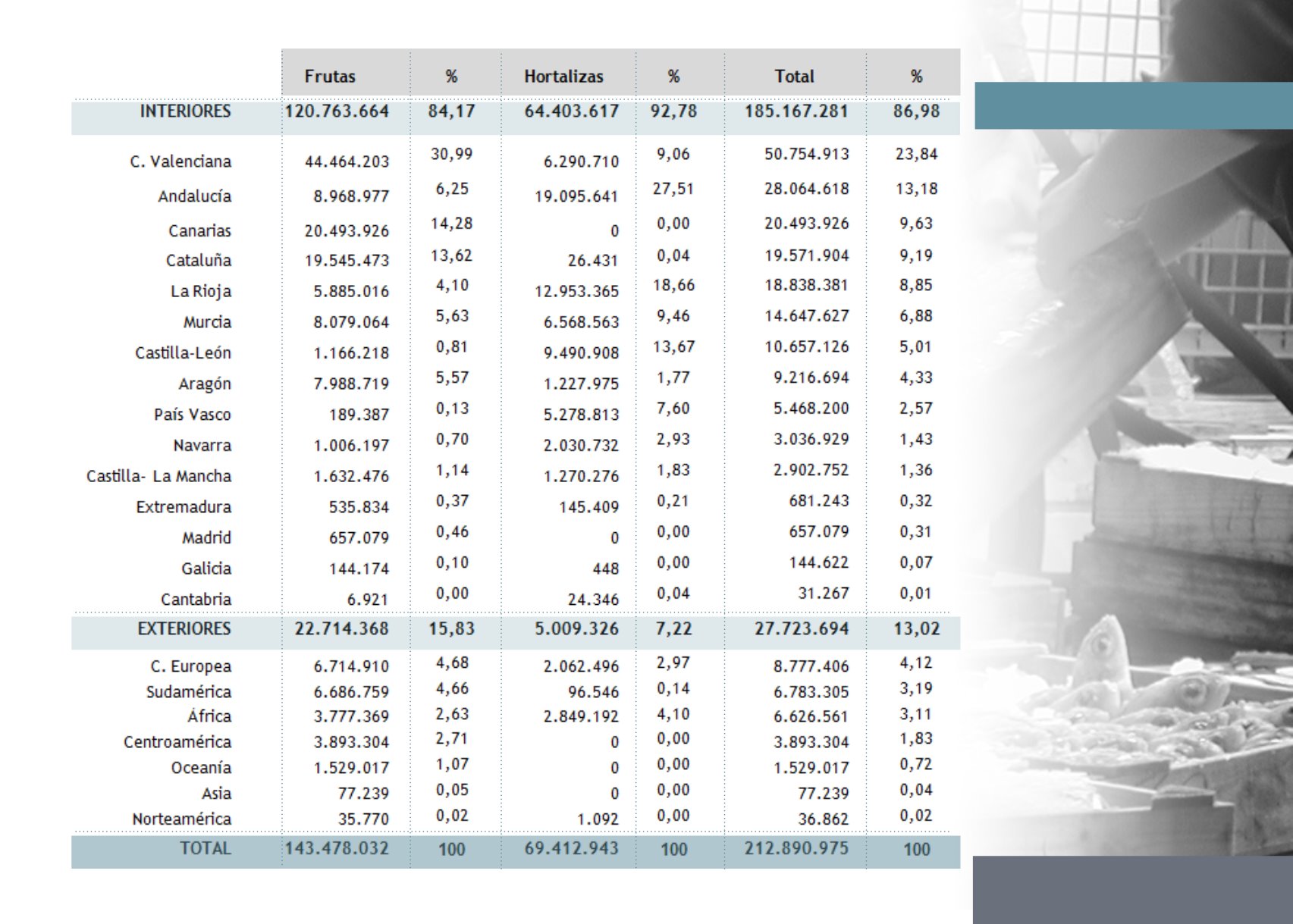Click the Canarias row label
Viewport: 1293px width, 924px height.
200,230
